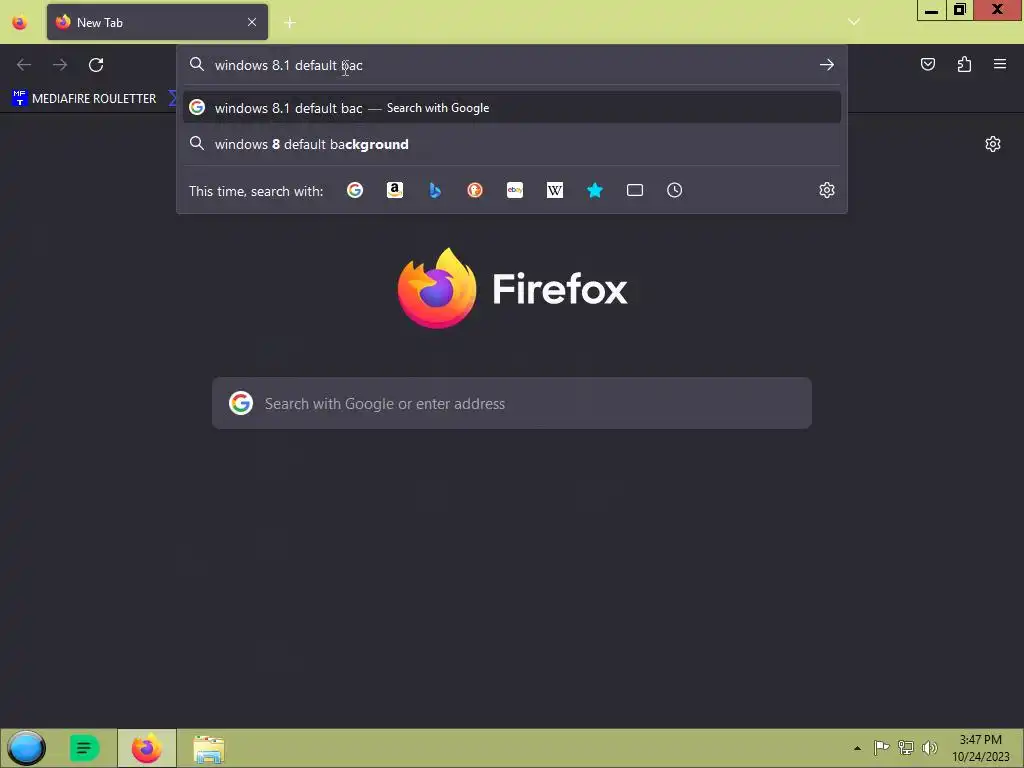1024x768 pixels.
Task: Search this time with Wikipedia icon
Action: pos(554,190)
